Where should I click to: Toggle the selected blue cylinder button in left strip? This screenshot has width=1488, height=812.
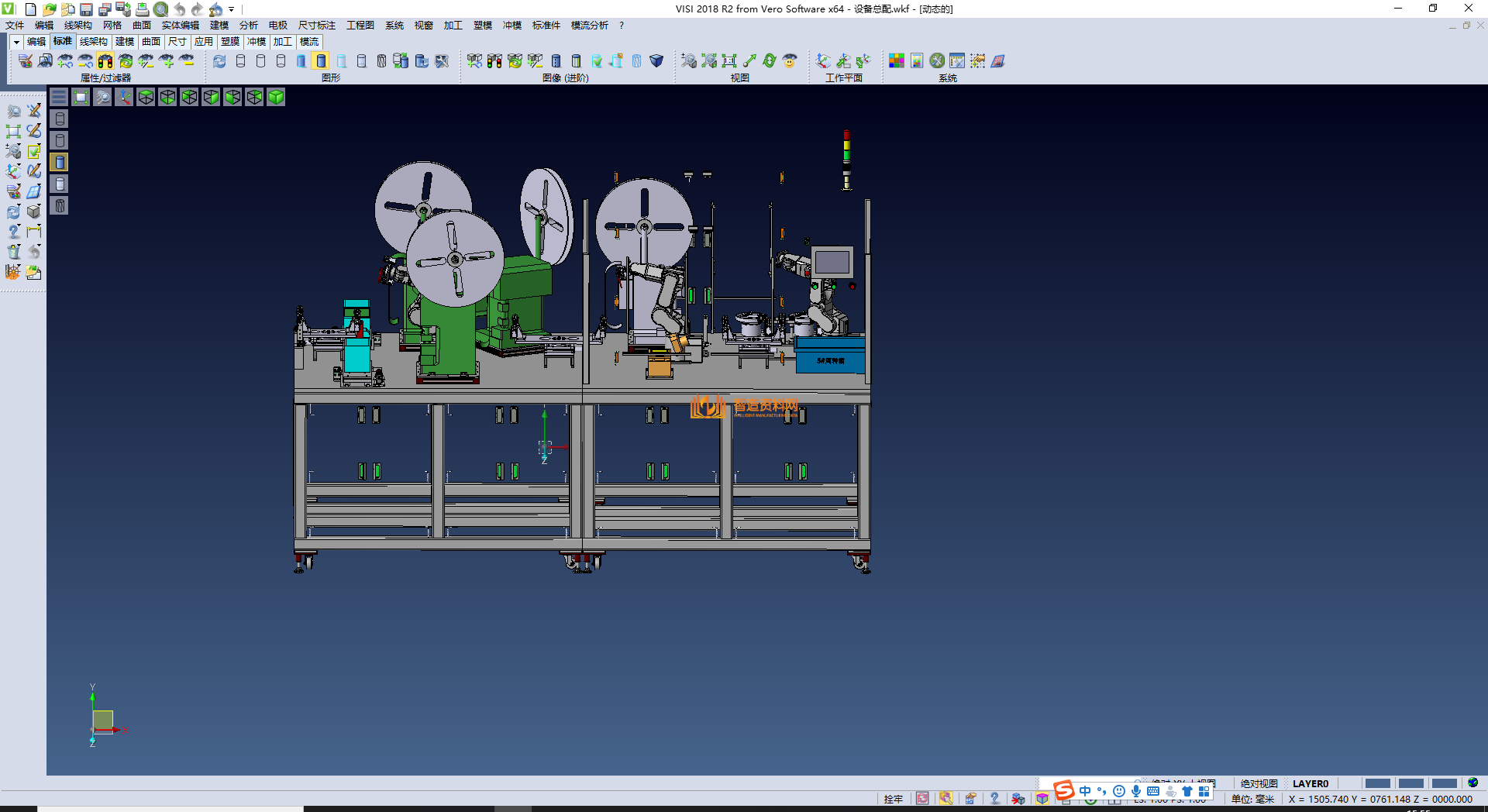click(x=60, y=162)
